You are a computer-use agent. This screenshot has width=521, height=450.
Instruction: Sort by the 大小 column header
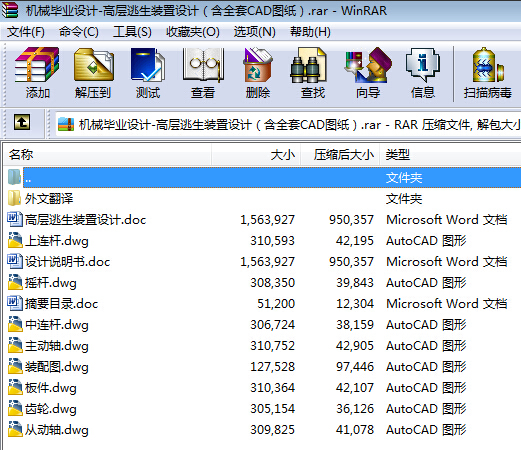(x=256, y=155)
